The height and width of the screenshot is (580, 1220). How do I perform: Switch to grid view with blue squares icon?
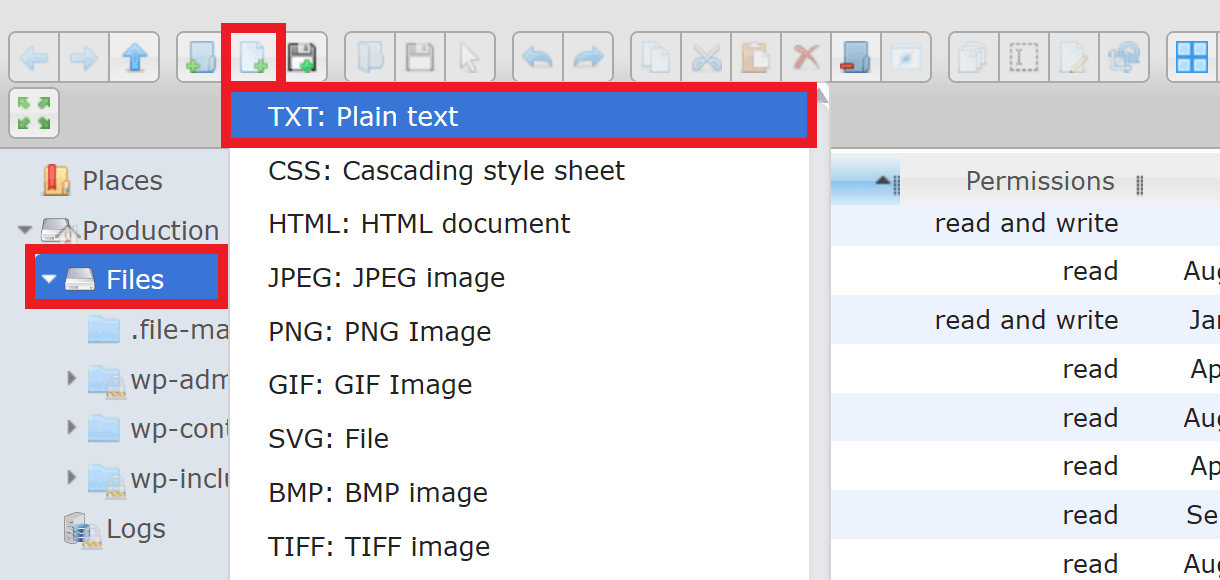(x=1191, y=57)
